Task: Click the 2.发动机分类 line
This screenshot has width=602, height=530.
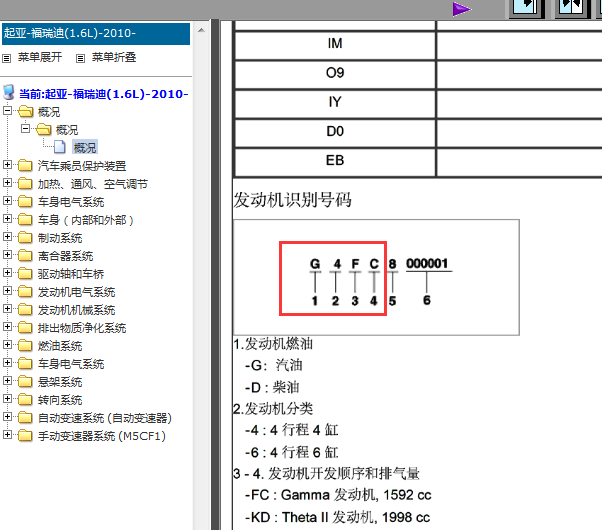Action: point(273,409)
